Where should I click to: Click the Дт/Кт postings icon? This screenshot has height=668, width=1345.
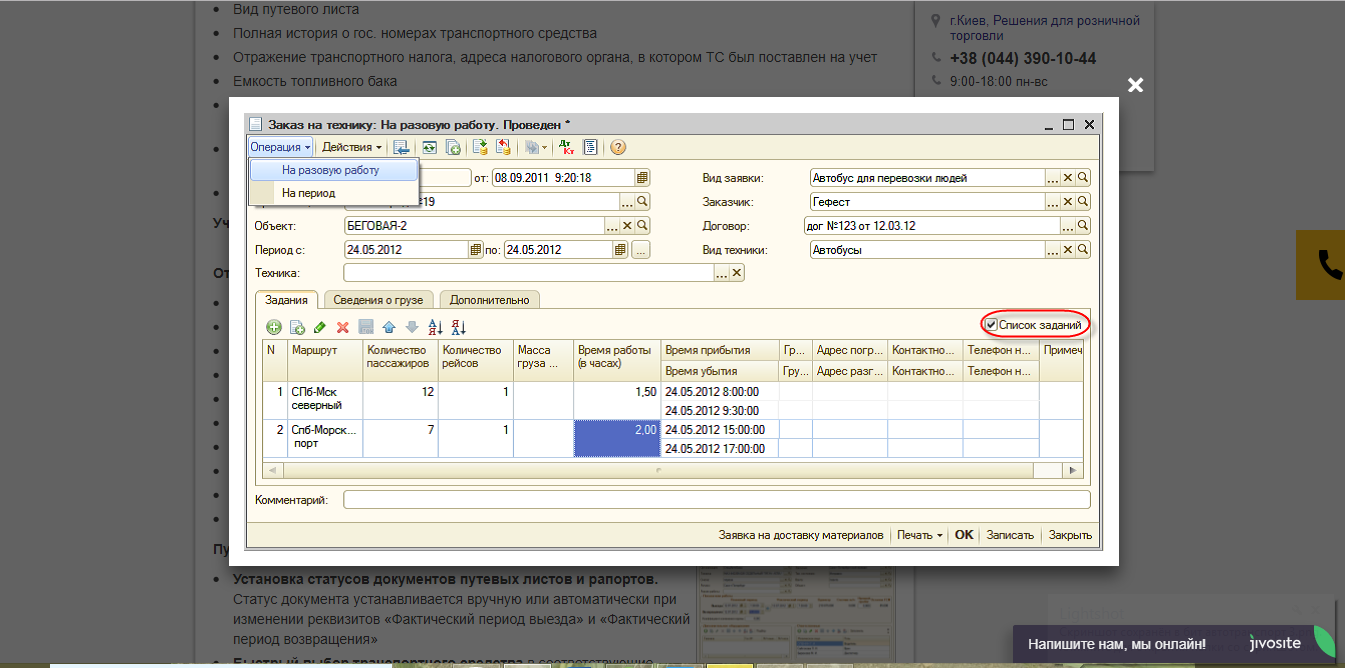tap(566, 147)
